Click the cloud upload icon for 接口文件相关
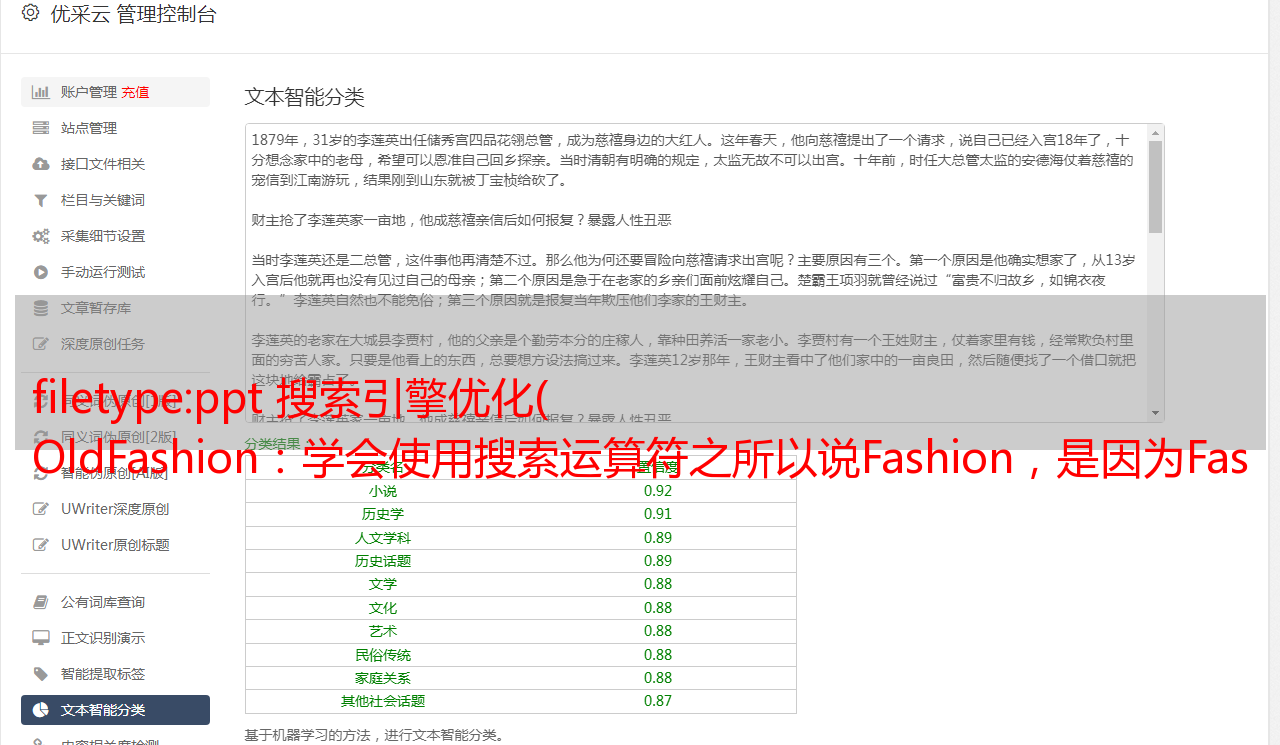The width and height of the screenshot is (1280, 745). [41, 164]
